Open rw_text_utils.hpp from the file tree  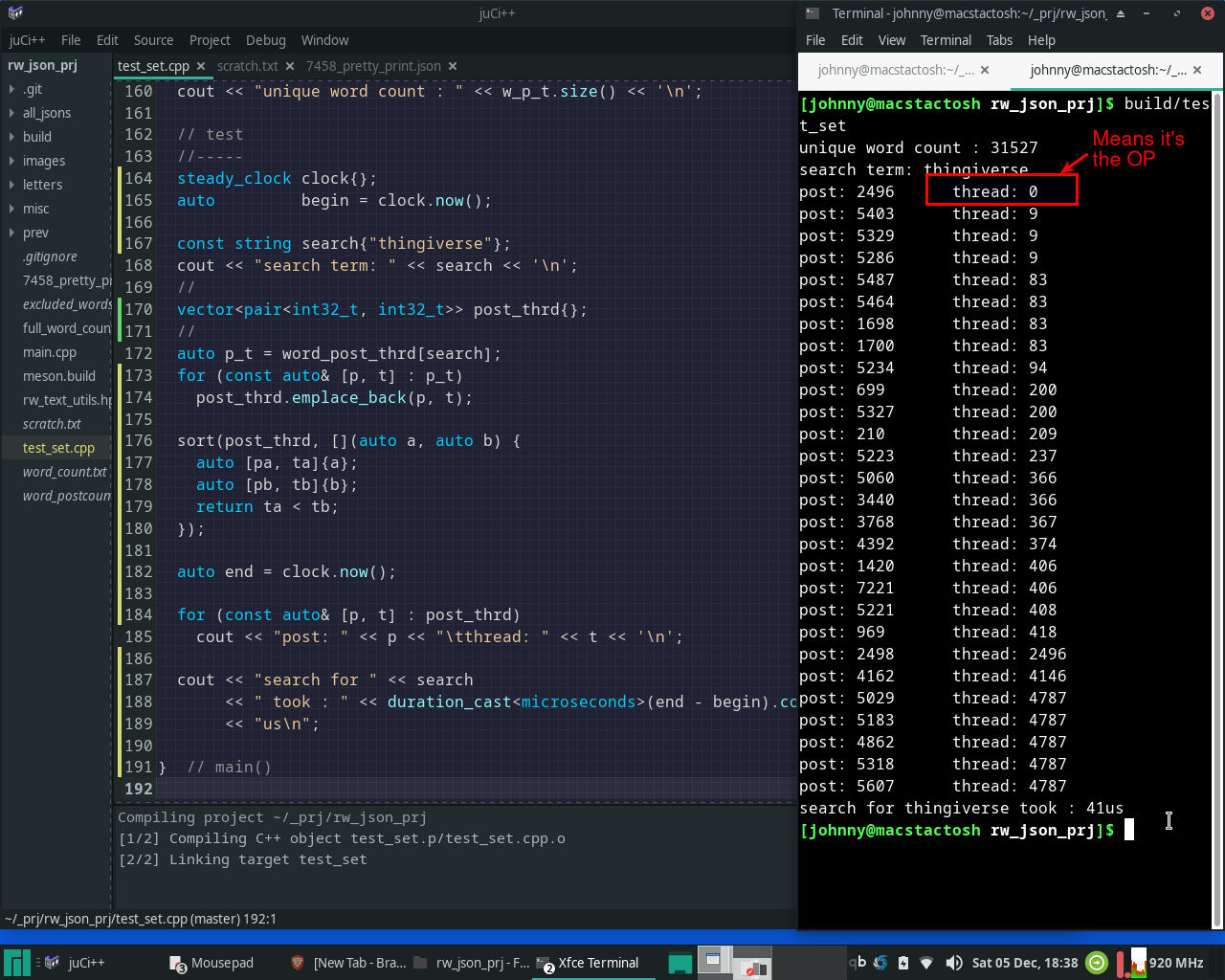click(67, 400)
